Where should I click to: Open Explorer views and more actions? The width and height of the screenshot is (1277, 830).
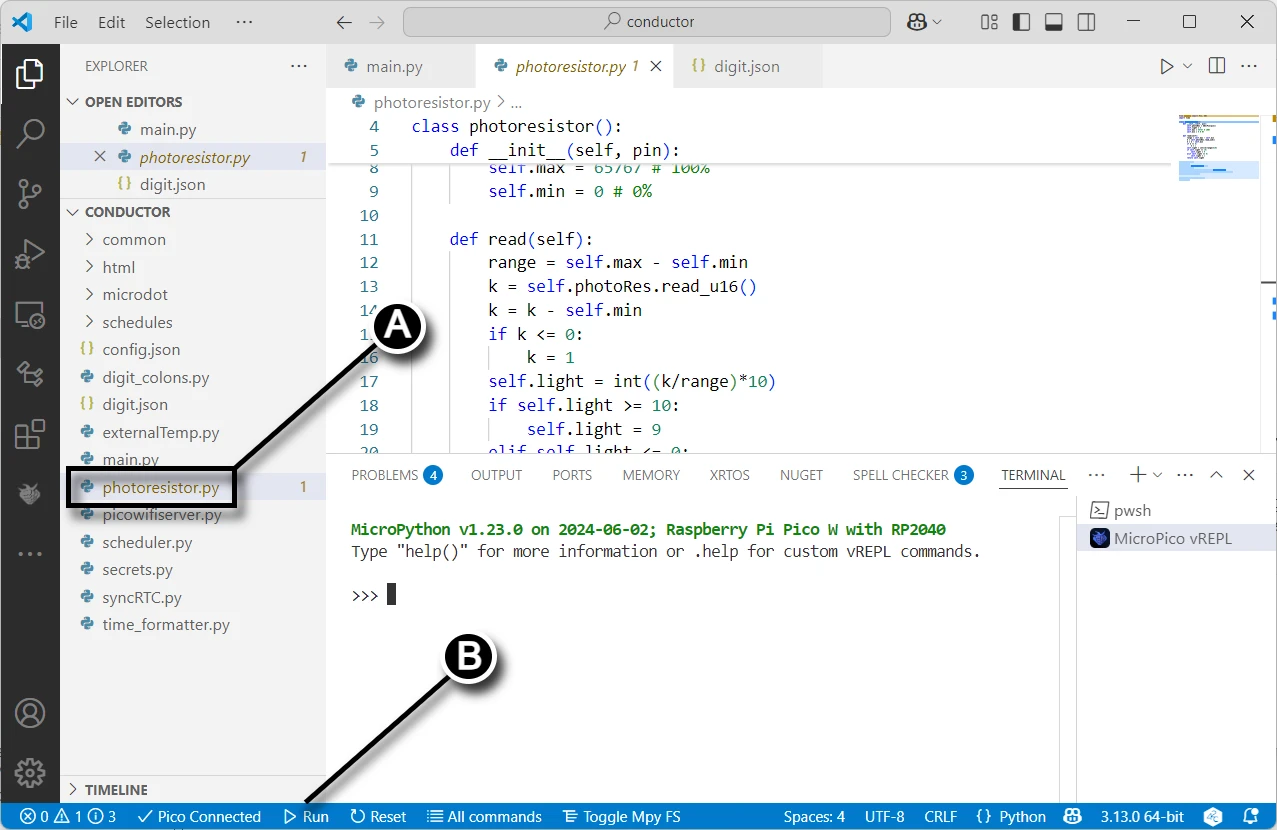299,66
